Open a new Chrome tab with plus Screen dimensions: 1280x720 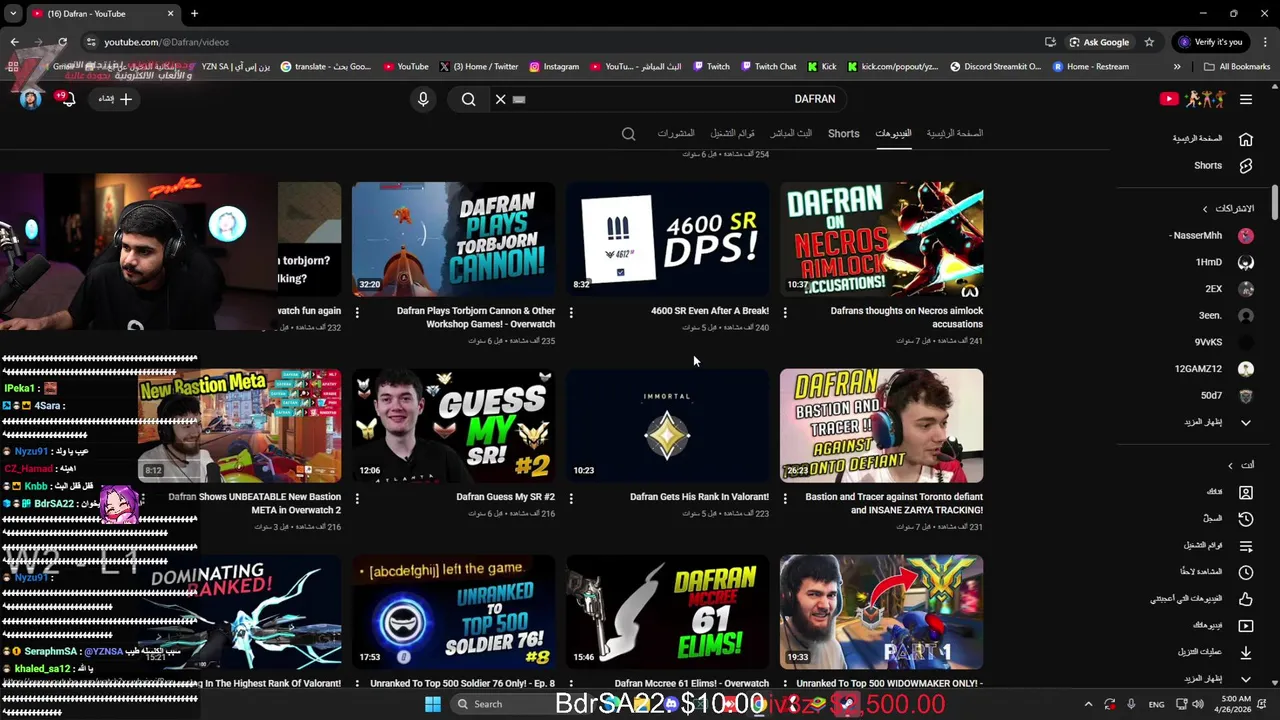(194, 14)
